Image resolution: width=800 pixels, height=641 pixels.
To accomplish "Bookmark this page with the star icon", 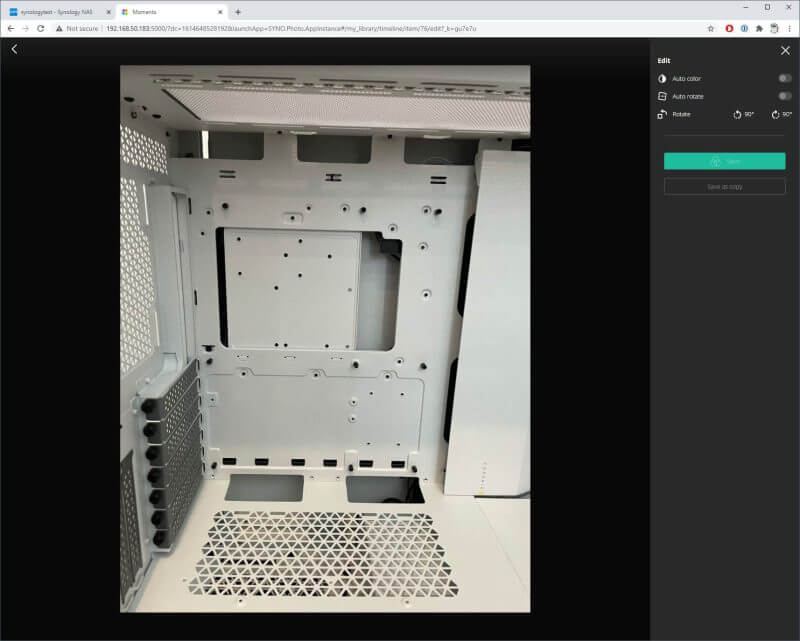I will 710,28.
